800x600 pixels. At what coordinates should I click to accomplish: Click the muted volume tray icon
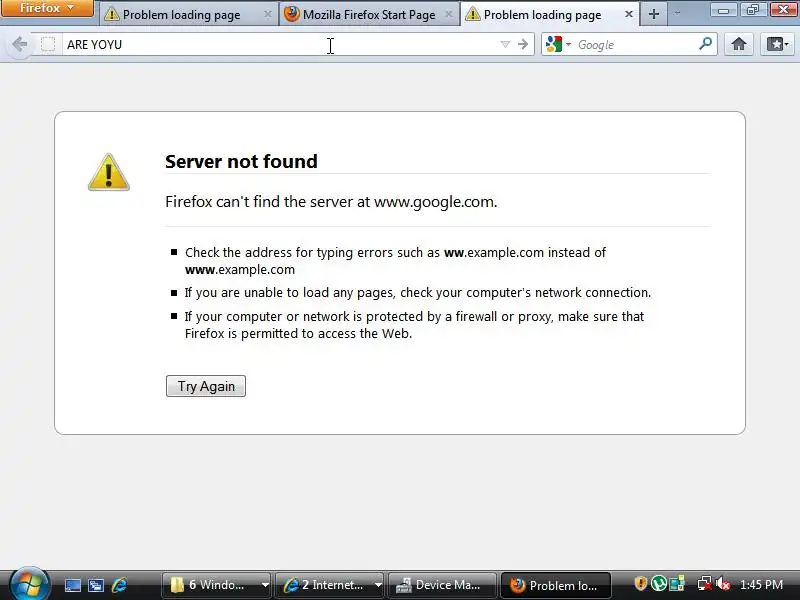point(723,583)
